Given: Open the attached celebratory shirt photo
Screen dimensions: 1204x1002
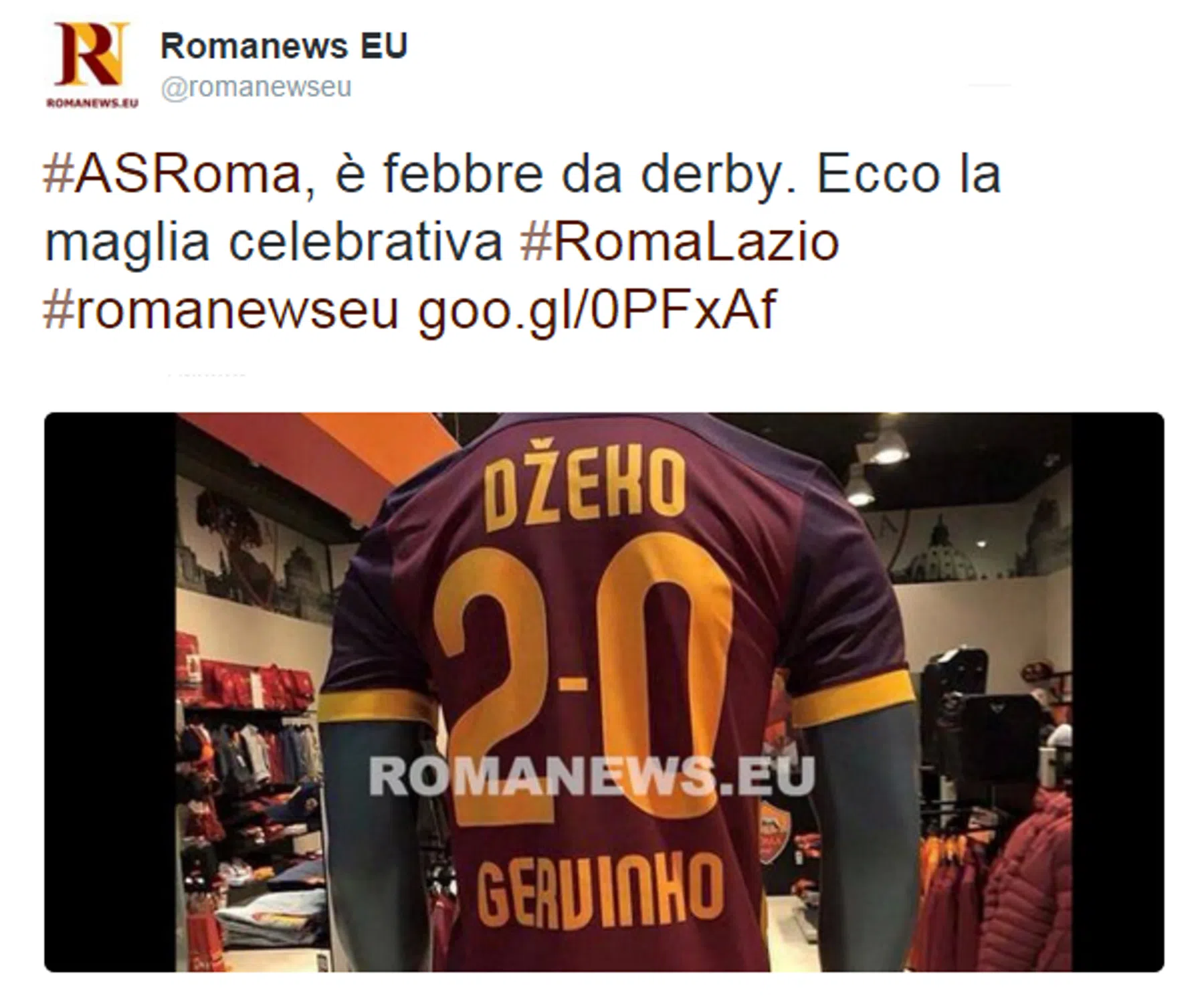Looking at the screenshot, I should [604, 692].
